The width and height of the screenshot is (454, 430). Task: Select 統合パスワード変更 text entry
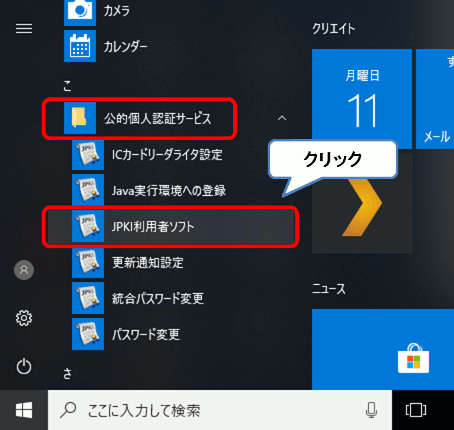click(x=158, y=298)
